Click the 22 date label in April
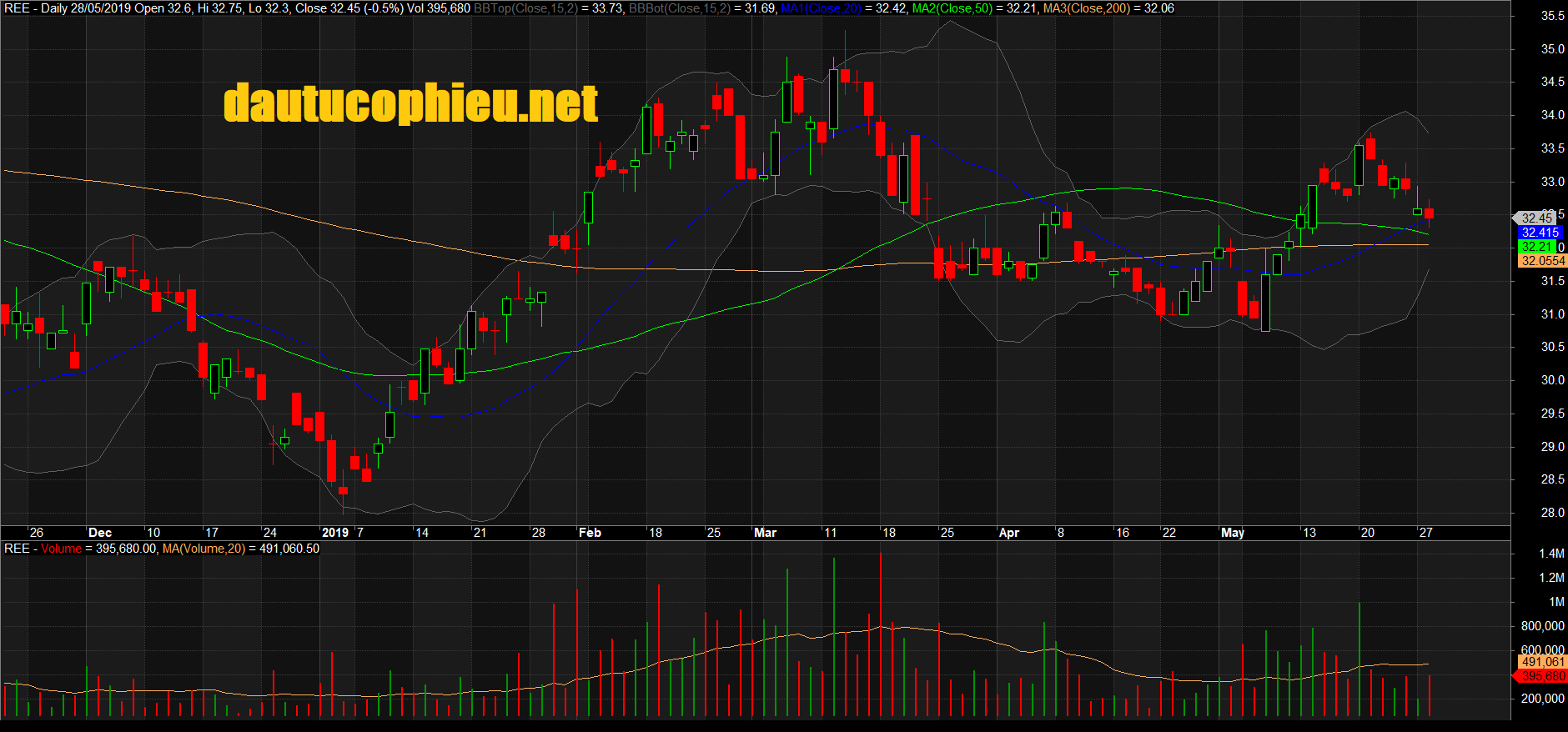The image size is (1568, 732). pyautogui.click(x=1169, y=533)
